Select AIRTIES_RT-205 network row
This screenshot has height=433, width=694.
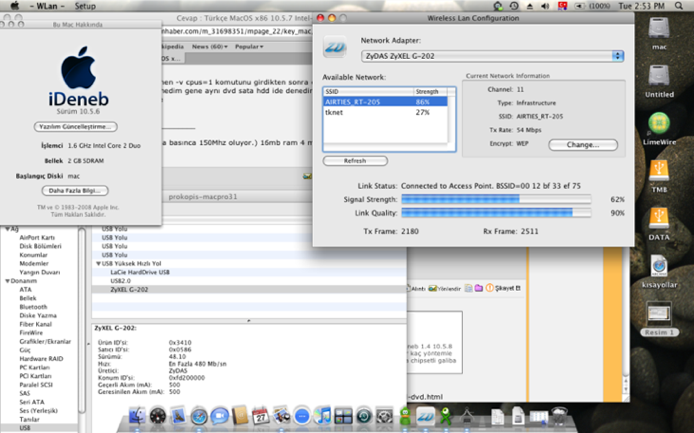(x=385, y=102)
